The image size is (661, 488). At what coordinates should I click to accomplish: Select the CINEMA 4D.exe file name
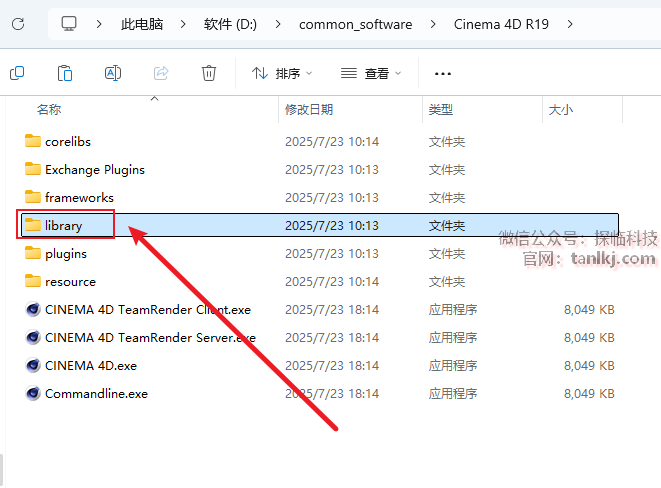91,366
